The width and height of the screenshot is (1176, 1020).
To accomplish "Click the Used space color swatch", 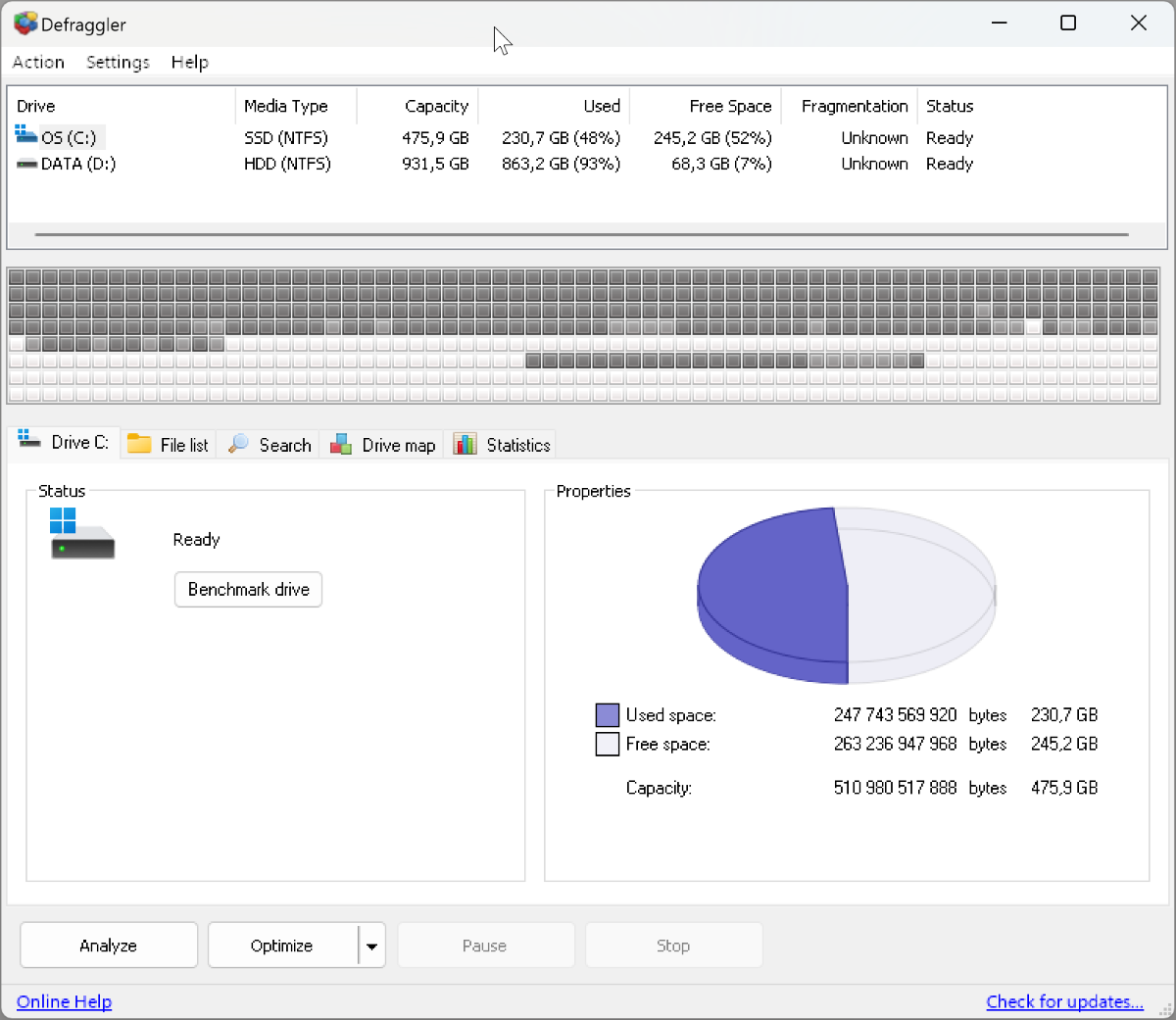I will point(608,715).
